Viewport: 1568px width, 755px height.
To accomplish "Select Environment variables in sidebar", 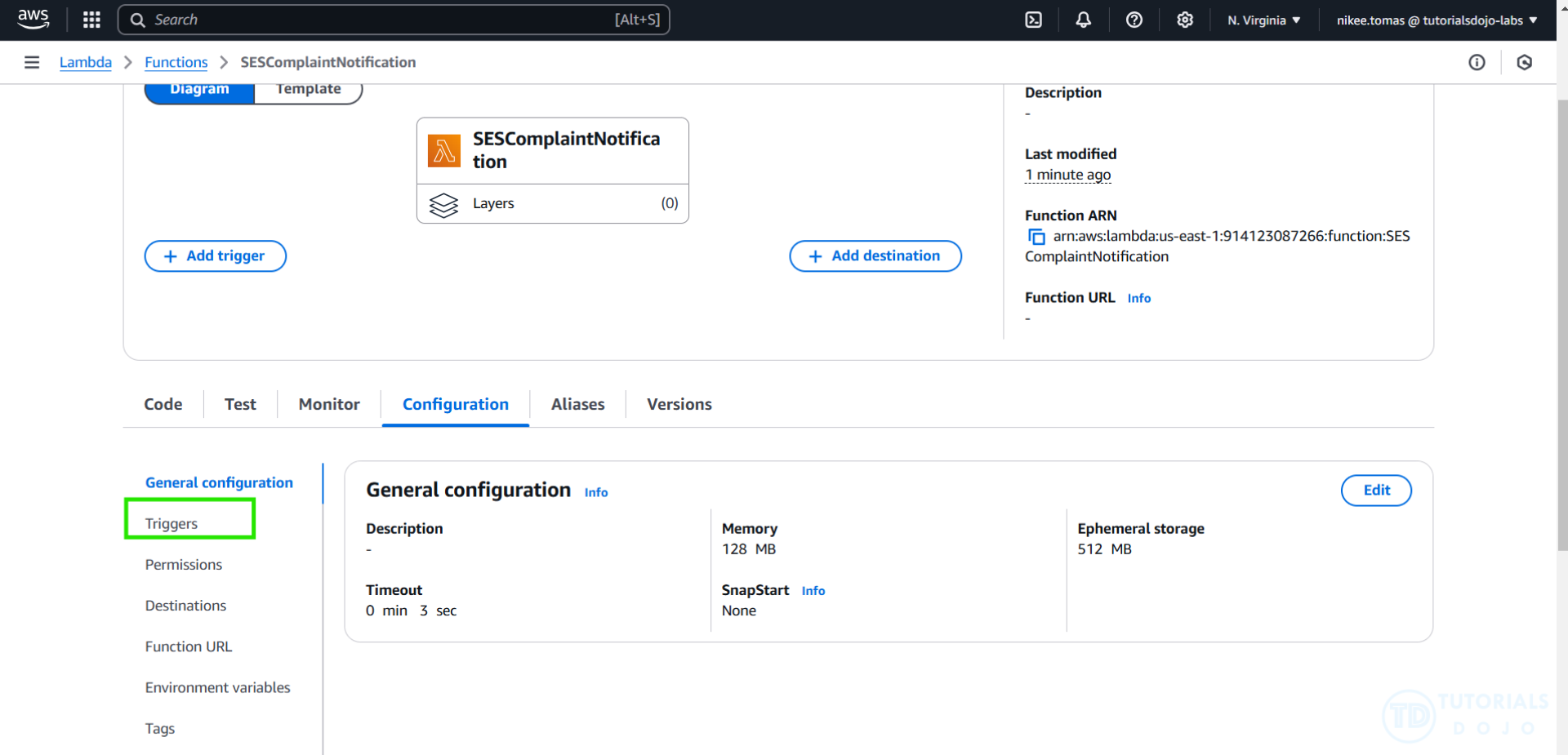I will [x=218, y=687].
